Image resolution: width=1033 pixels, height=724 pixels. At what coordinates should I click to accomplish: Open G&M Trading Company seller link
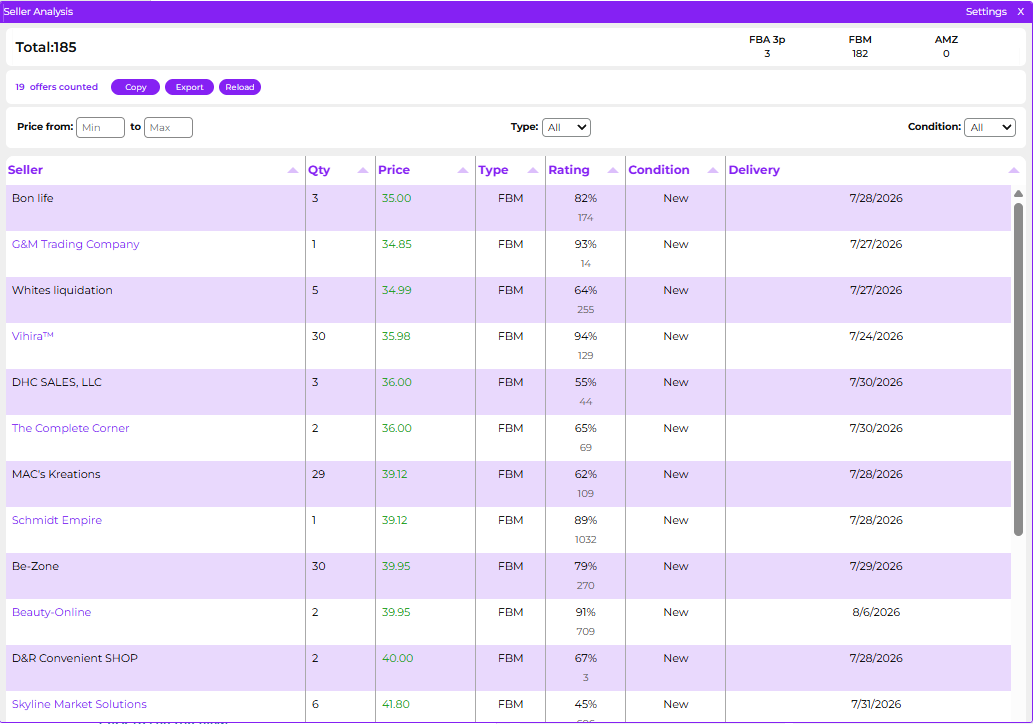tap(75, 244)
